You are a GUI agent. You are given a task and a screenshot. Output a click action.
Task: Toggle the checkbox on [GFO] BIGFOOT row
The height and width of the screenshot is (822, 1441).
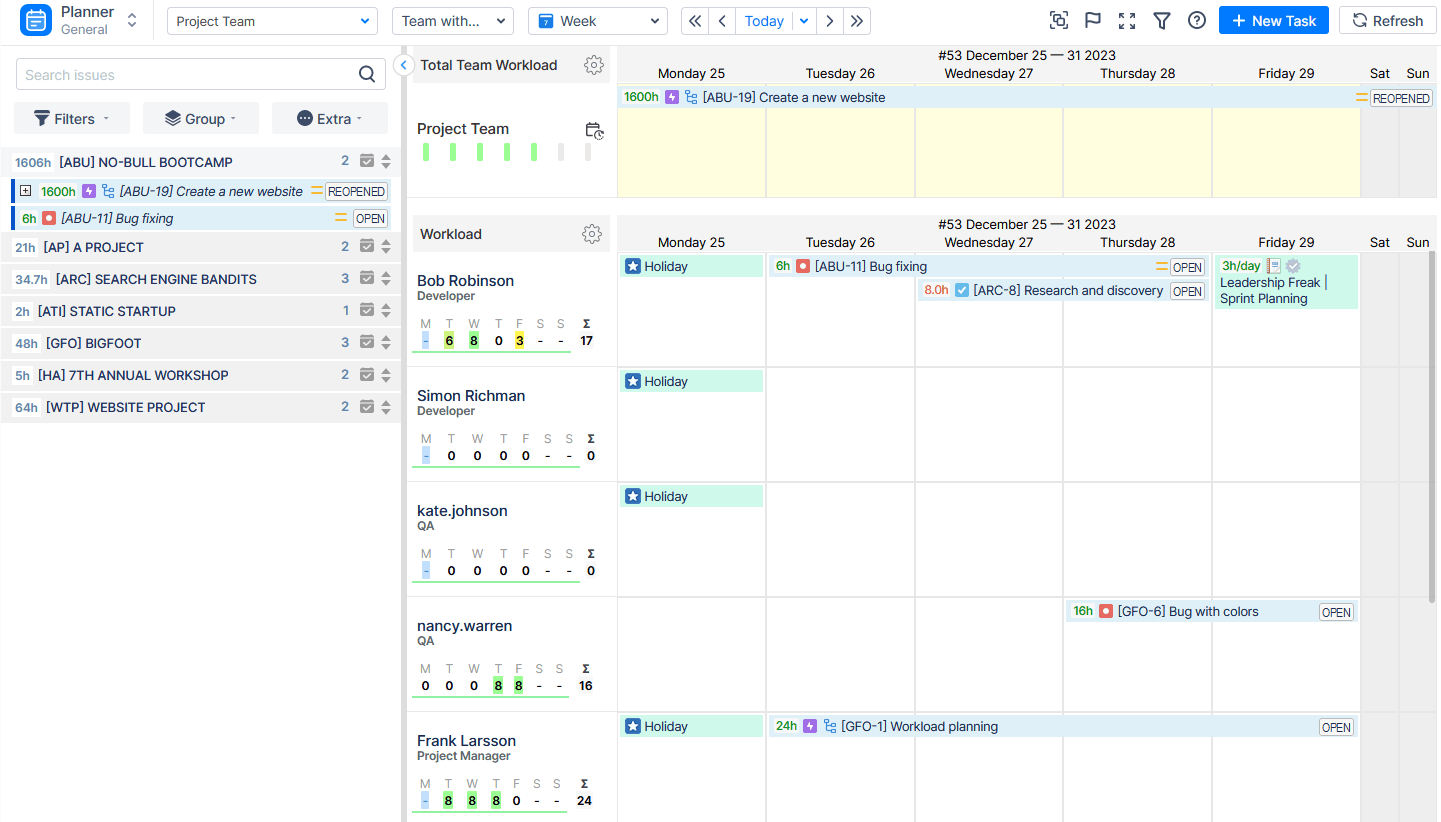[364, 343]
